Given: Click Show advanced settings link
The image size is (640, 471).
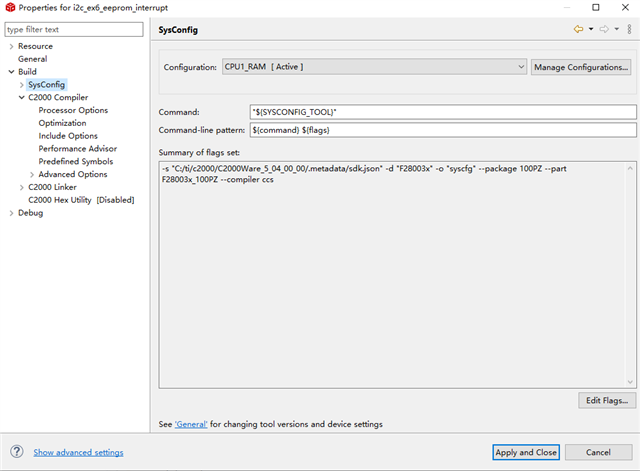Looking at the screenshot, I should pyautogui.click(x=78, y=453).
